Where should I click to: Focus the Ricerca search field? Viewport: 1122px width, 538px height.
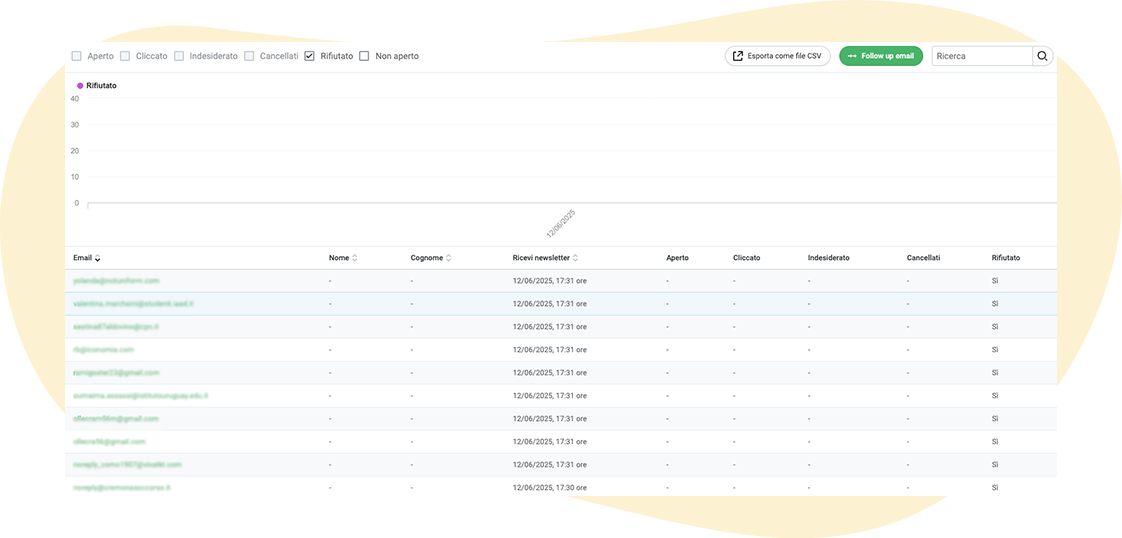point(981,56)
